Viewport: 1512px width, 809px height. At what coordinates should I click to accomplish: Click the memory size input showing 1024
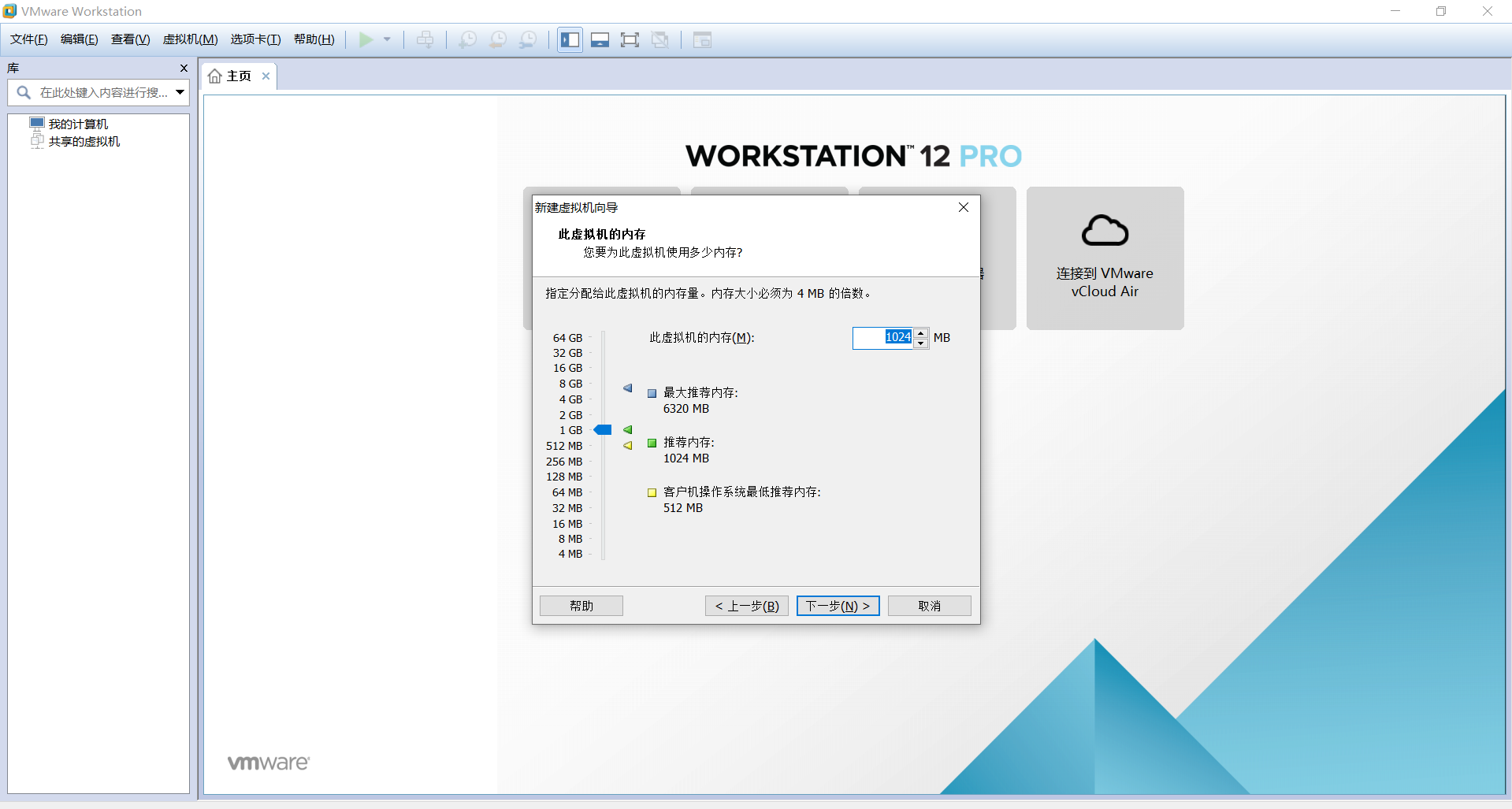(882, 338)
